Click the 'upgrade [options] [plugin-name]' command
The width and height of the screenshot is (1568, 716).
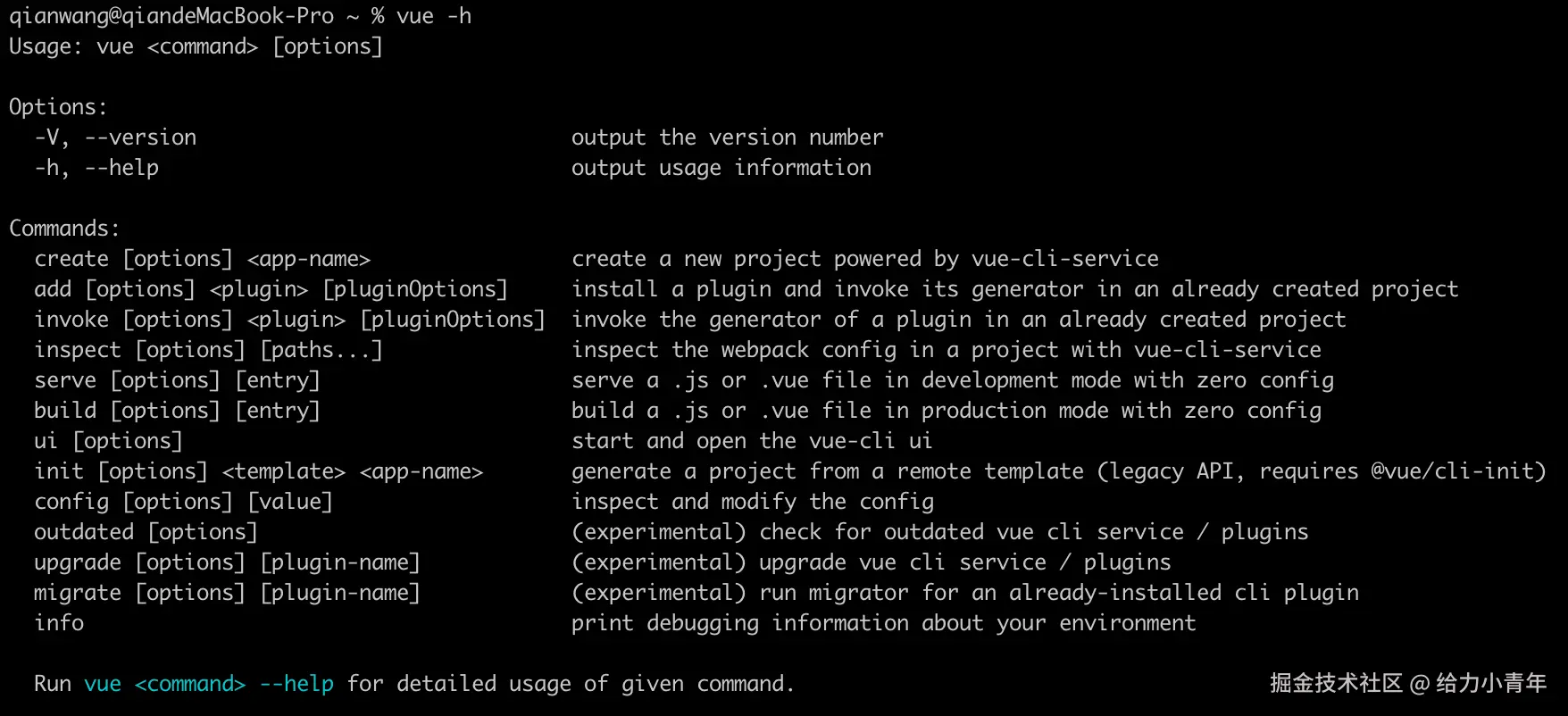click(x=227, y=562)
